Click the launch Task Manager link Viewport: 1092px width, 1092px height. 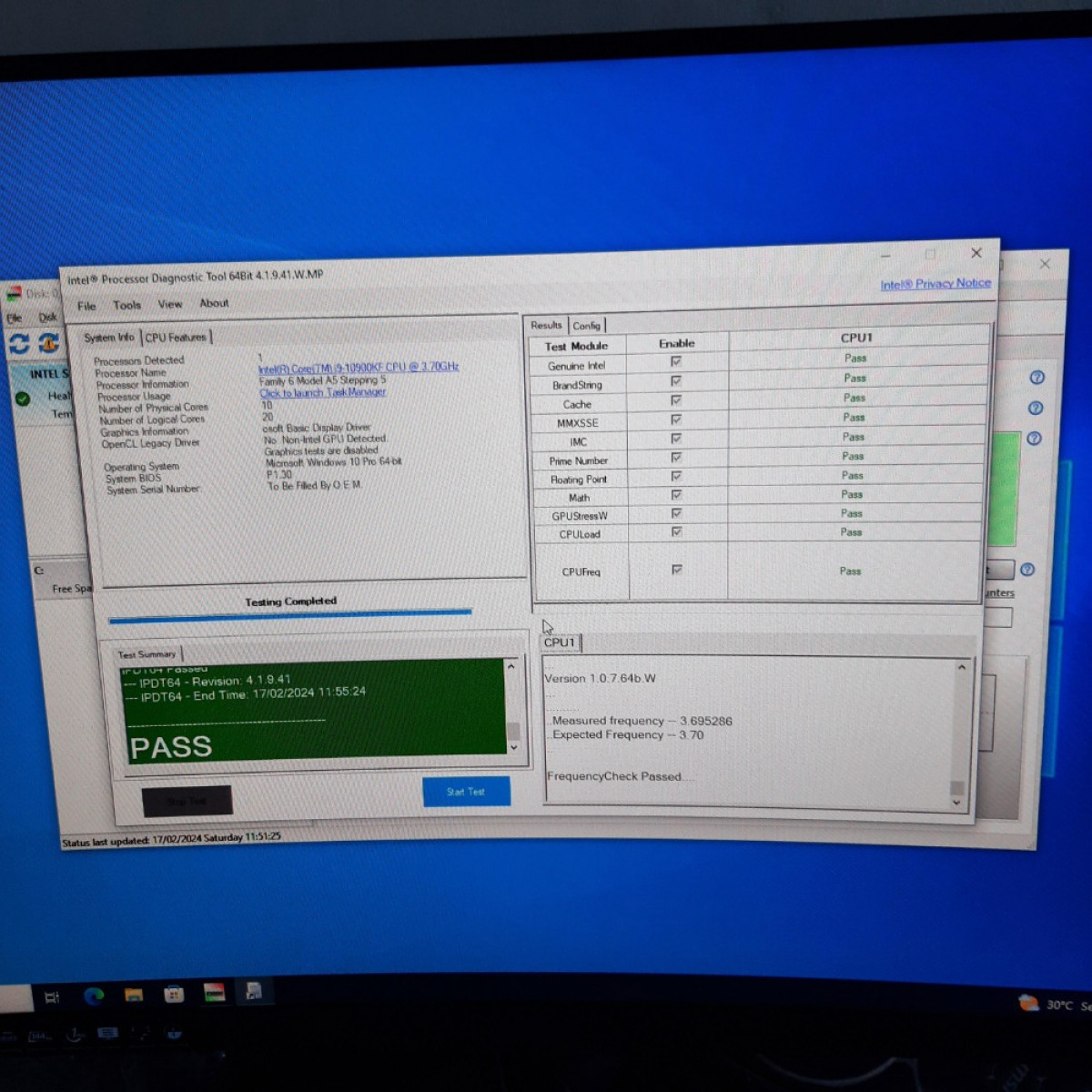pos(322,392)
